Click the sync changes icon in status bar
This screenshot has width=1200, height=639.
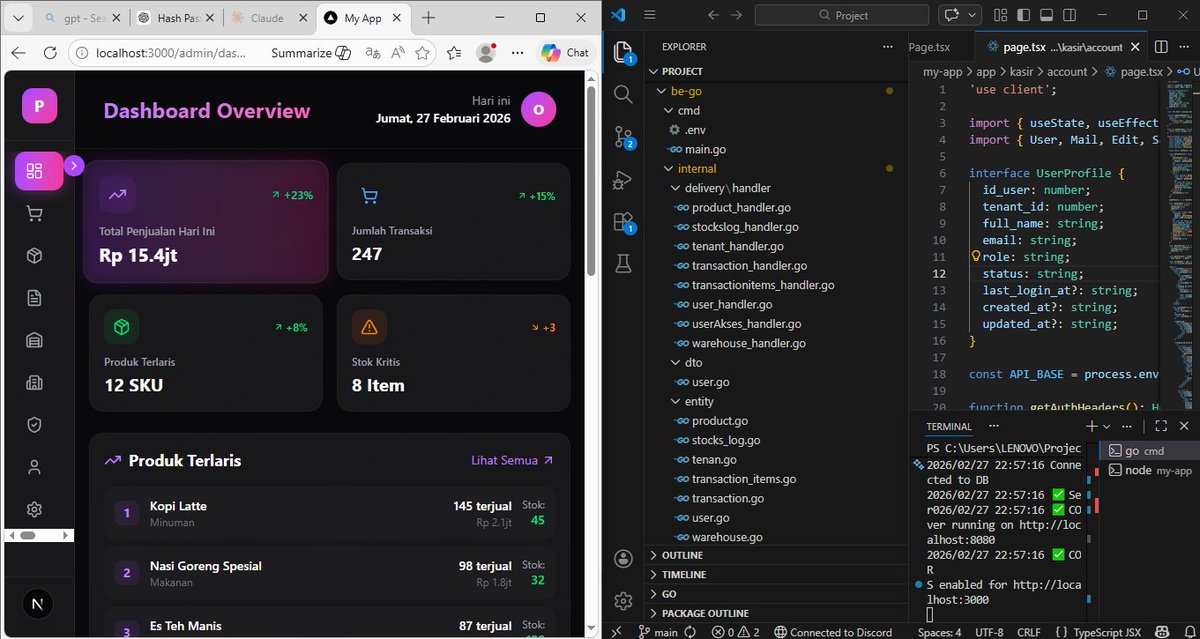pyautogui.click(x=692, y=632)
